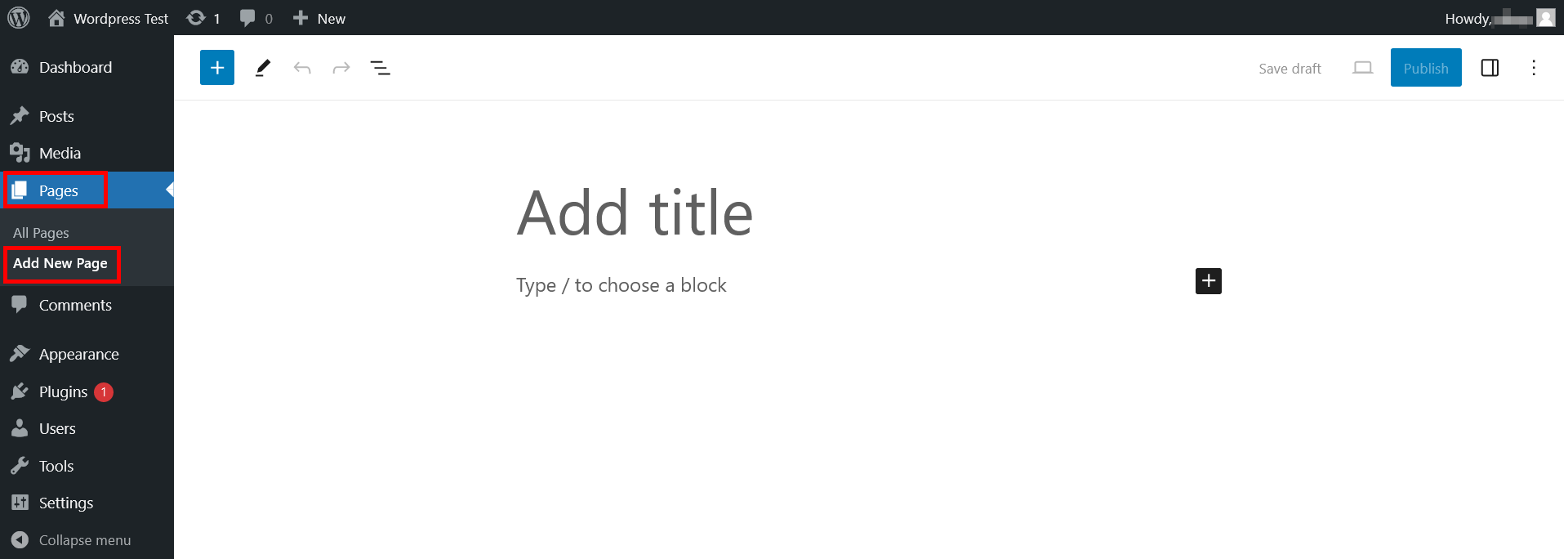Screen dimensions: 1568x559
Task: Collapse the admin sidebar menu
Action: pos(70,540)
